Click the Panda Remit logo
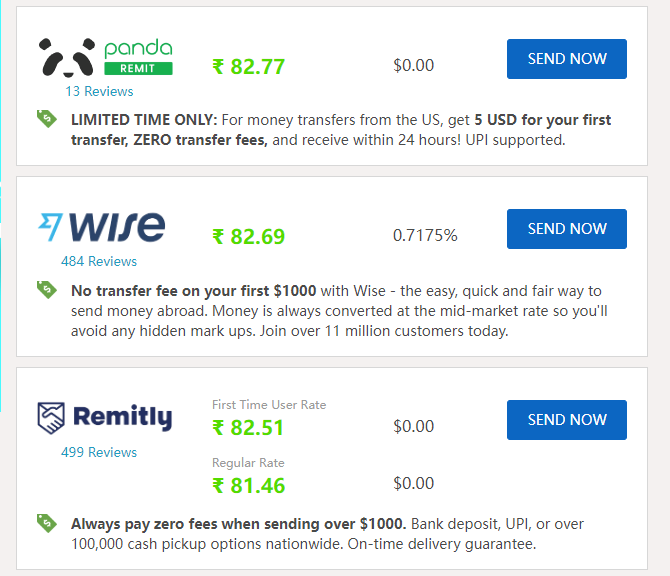 tap(106, 58)
